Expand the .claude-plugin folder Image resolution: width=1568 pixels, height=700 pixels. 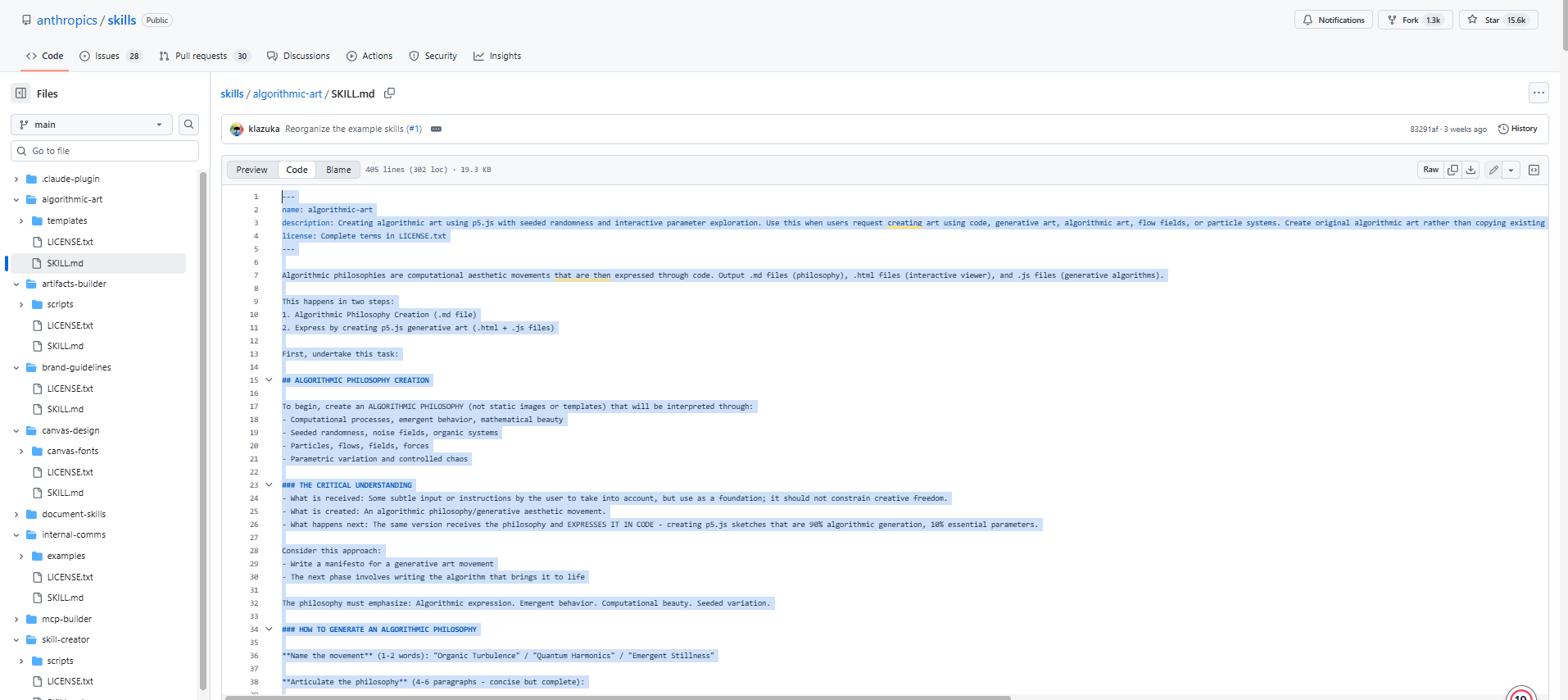(x=16, y=179)
